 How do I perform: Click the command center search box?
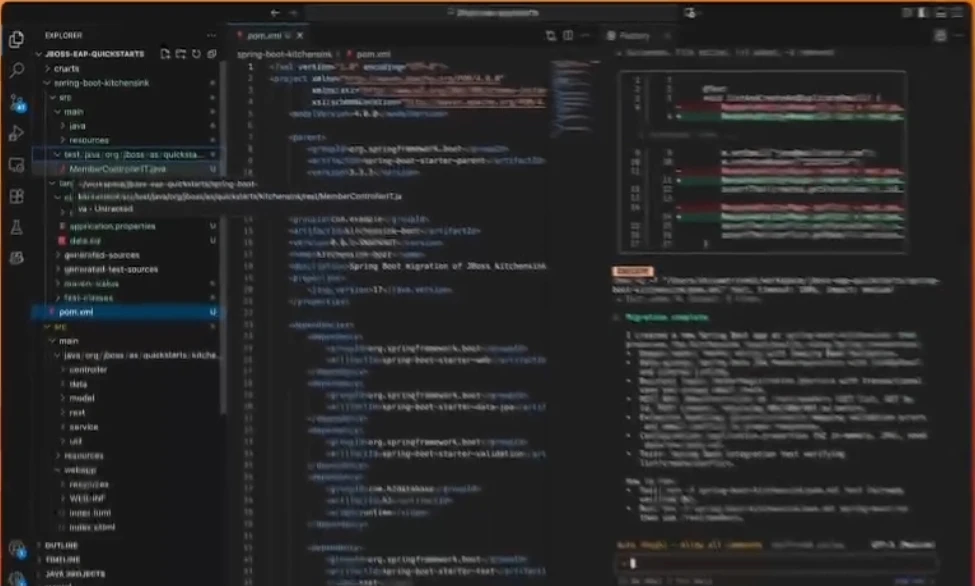pyautogui.click(x=491, y=12)
